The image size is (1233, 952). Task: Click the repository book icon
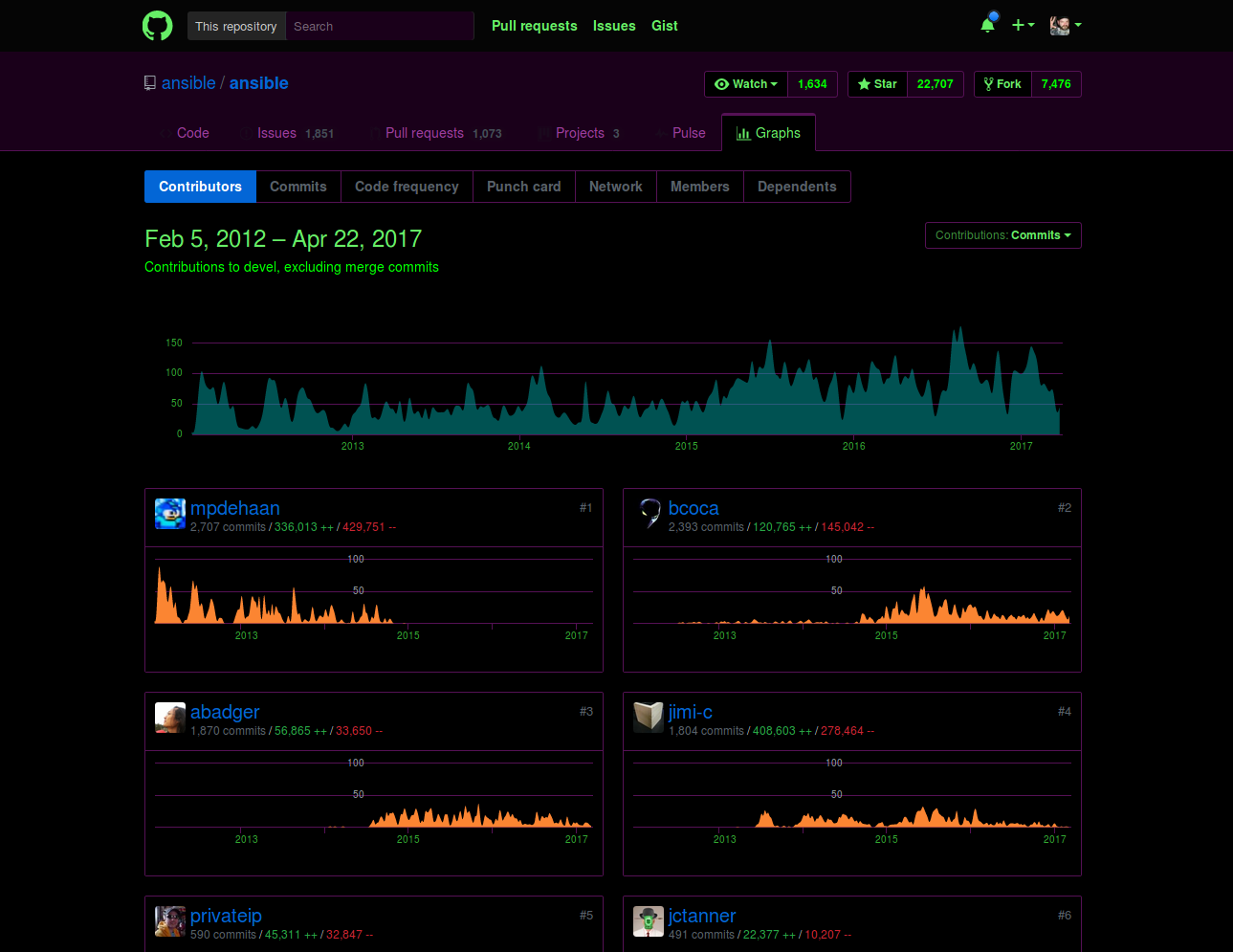tap(150, 83)
